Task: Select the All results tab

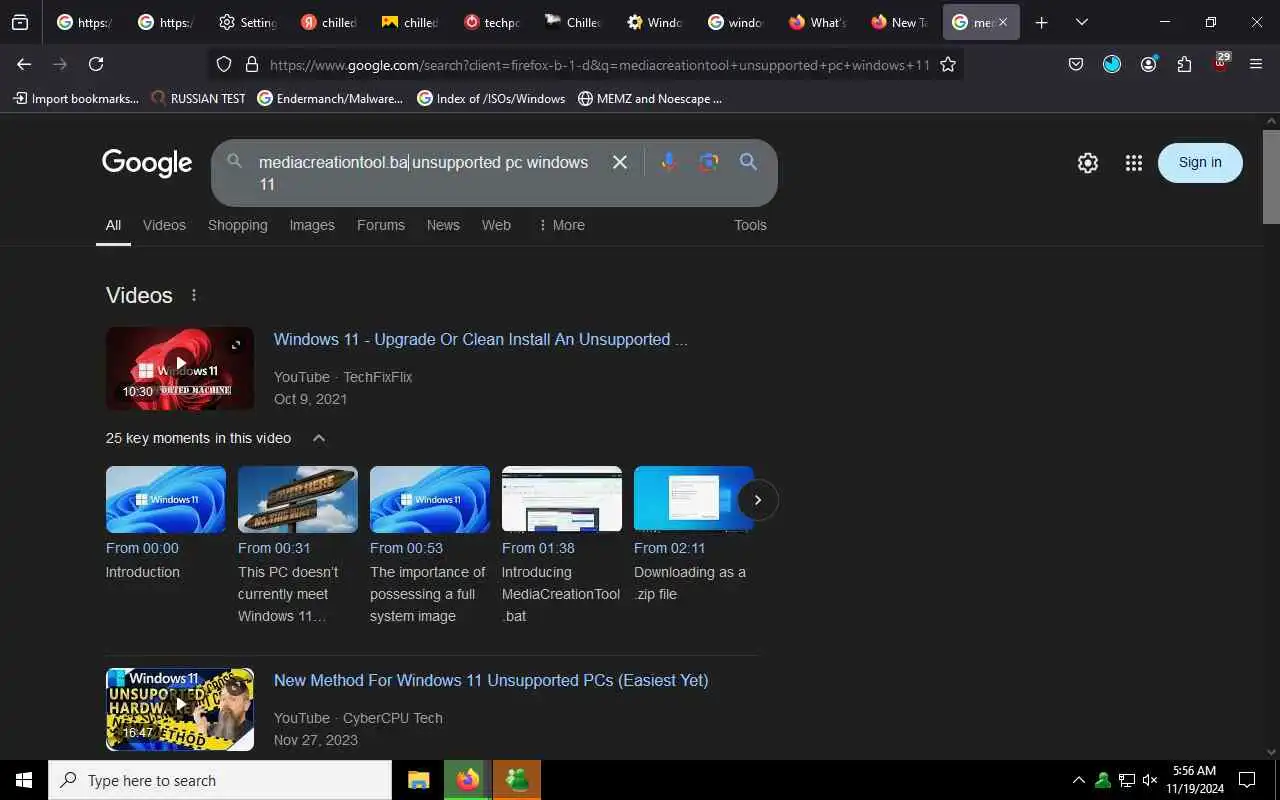Action: [x=114, y=225]
